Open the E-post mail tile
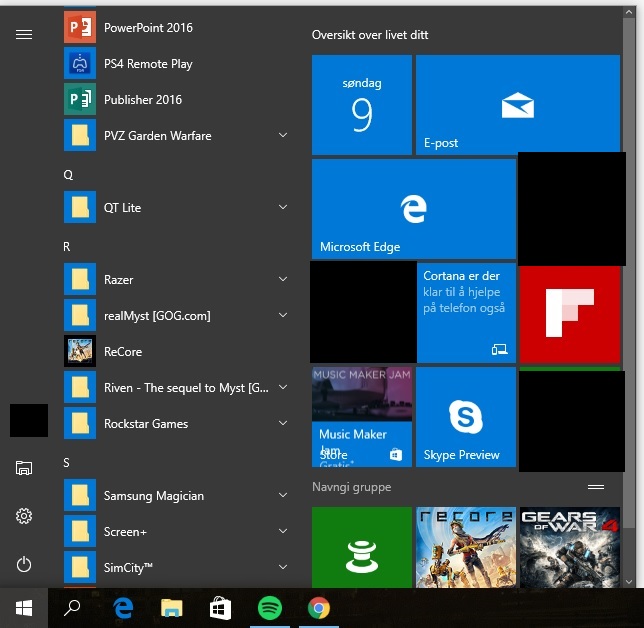This screenshot has width=644, height=628. coord(518,105)
